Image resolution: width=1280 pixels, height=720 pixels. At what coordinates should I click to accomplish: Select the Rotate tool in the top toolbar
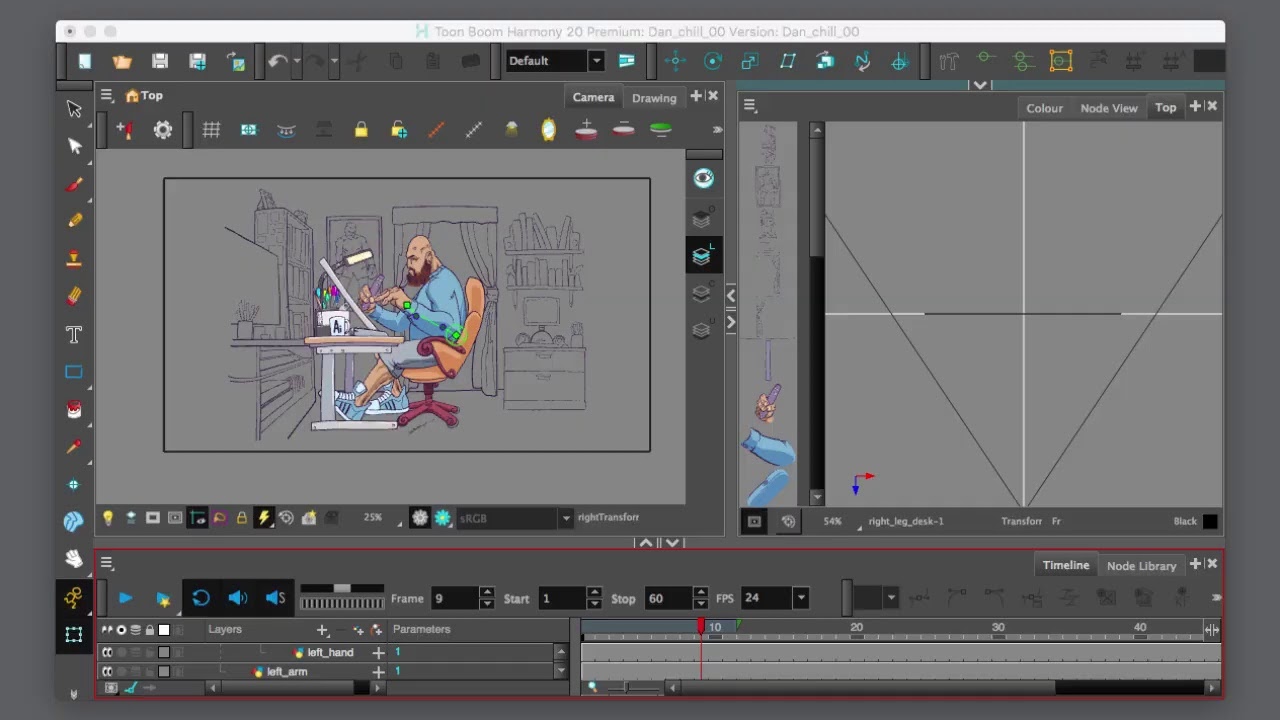coord(713,61)
